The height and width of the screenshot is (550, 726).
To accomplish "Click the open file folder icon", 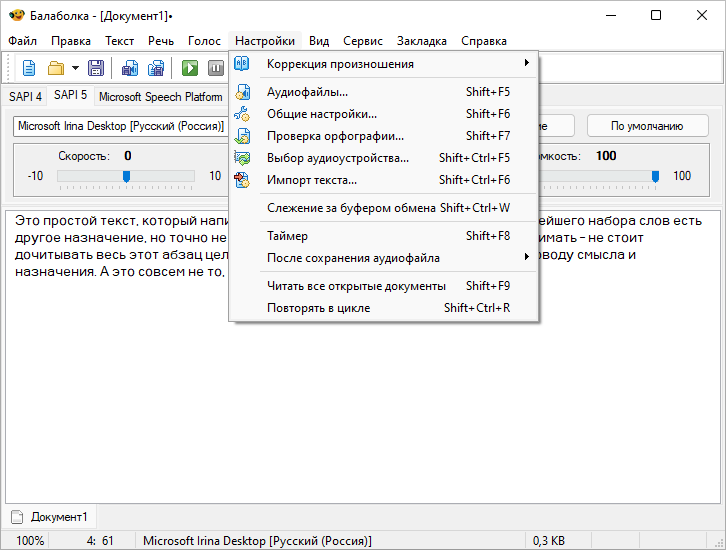I will [55, 68].
